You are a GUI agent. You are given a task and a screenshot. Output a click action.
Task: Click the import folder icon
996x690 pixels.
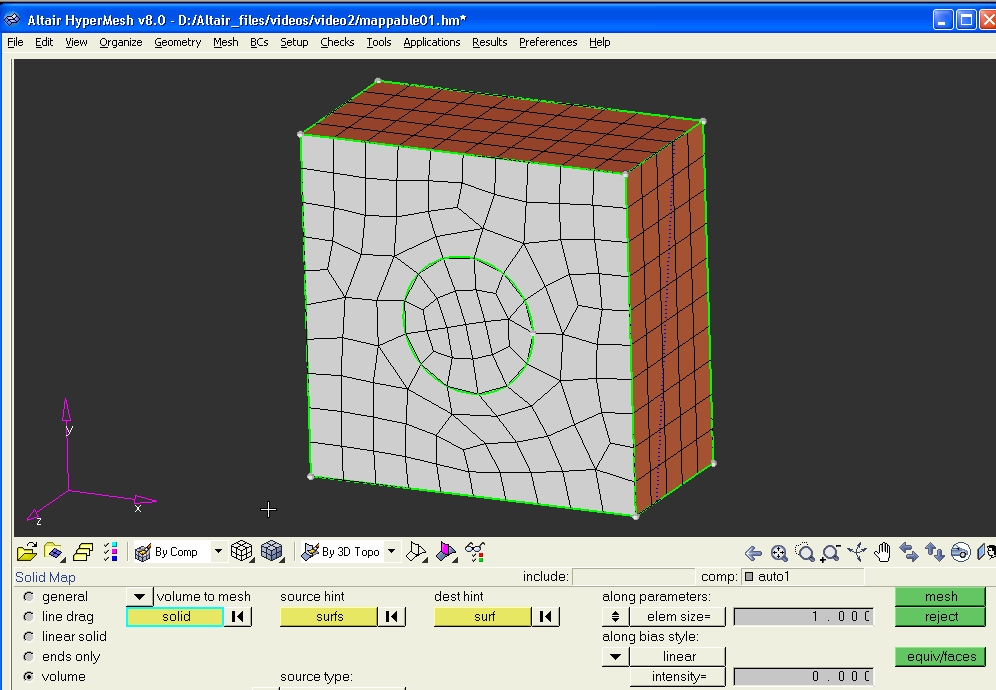55,551
